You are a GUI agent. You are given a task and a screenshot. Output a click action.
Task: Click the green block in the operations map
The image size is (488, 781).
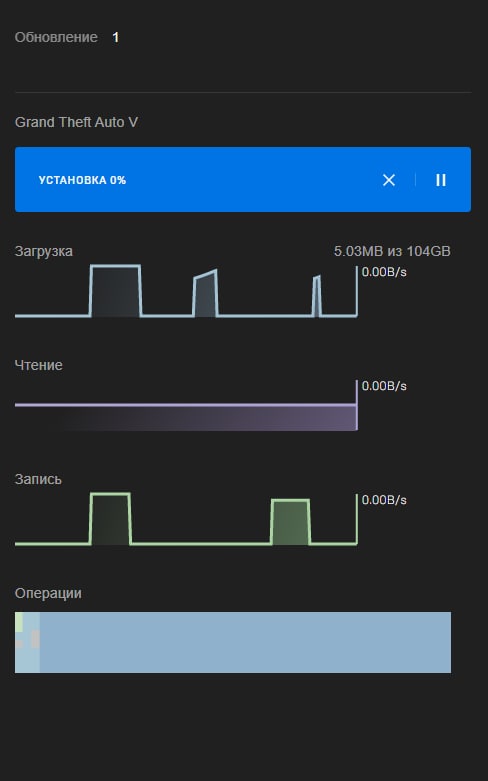[x=19, y=622]
